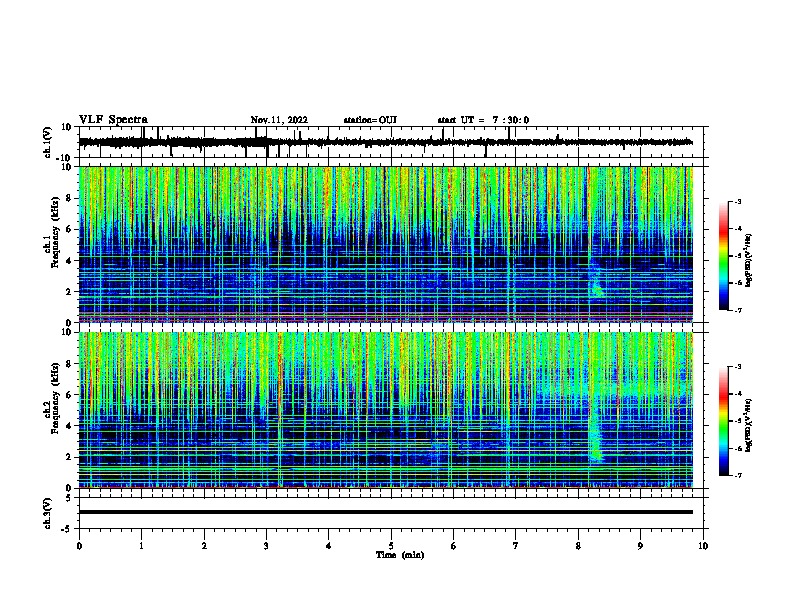Click the "-7" label on the ch.2 color scale
Viewport: 792px width, 612px height.
[x=737, y=475]
